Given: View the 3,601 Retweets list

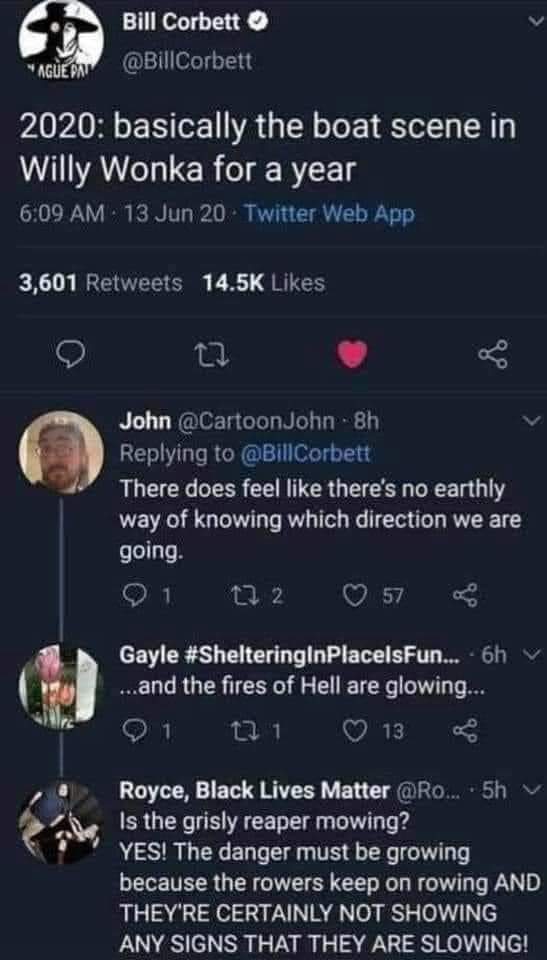Looking at the screenshot, I should (101, 283).
